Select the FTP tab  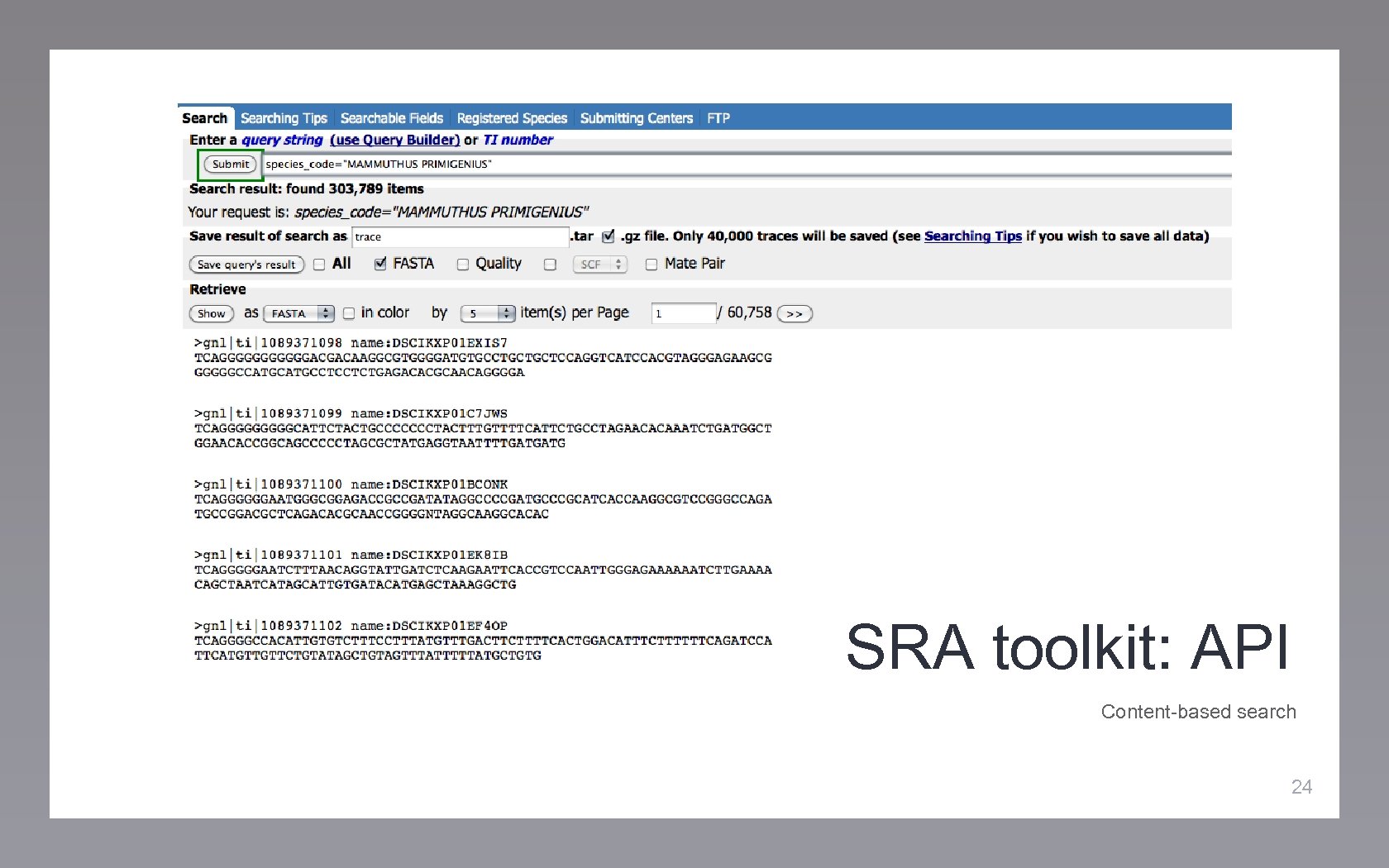[718, 117]
